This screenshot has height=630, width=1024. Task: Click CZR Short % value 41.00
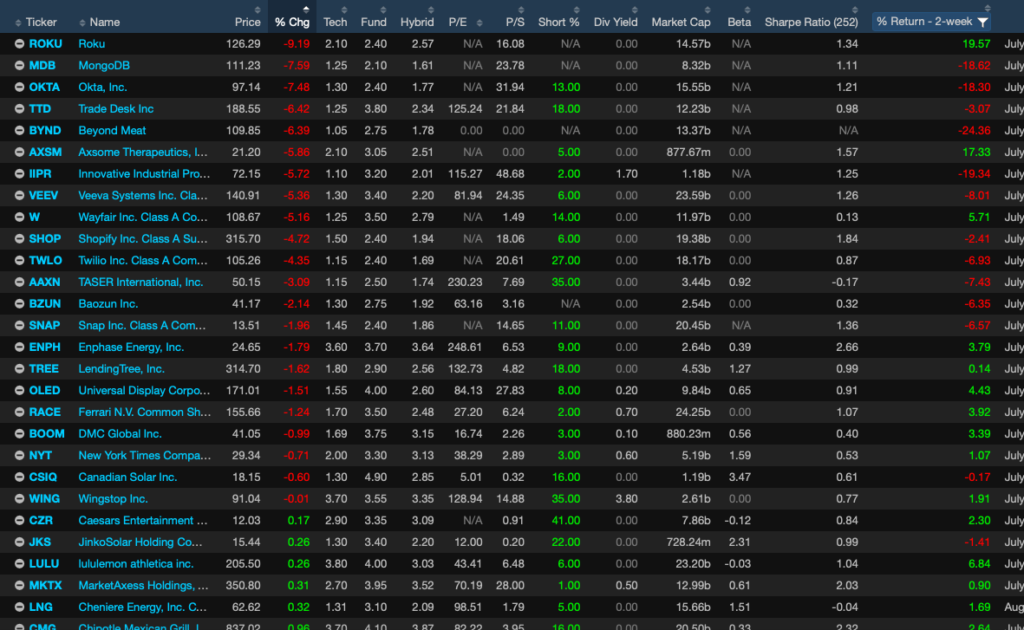point(566,520)
